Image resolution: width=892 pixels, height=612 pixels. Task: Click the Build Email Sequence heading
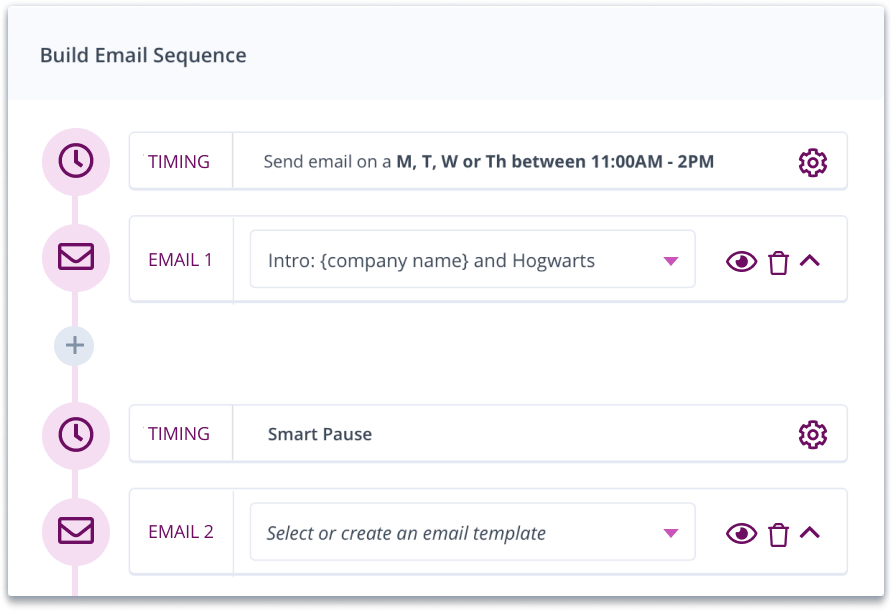[x=143, y=55]
